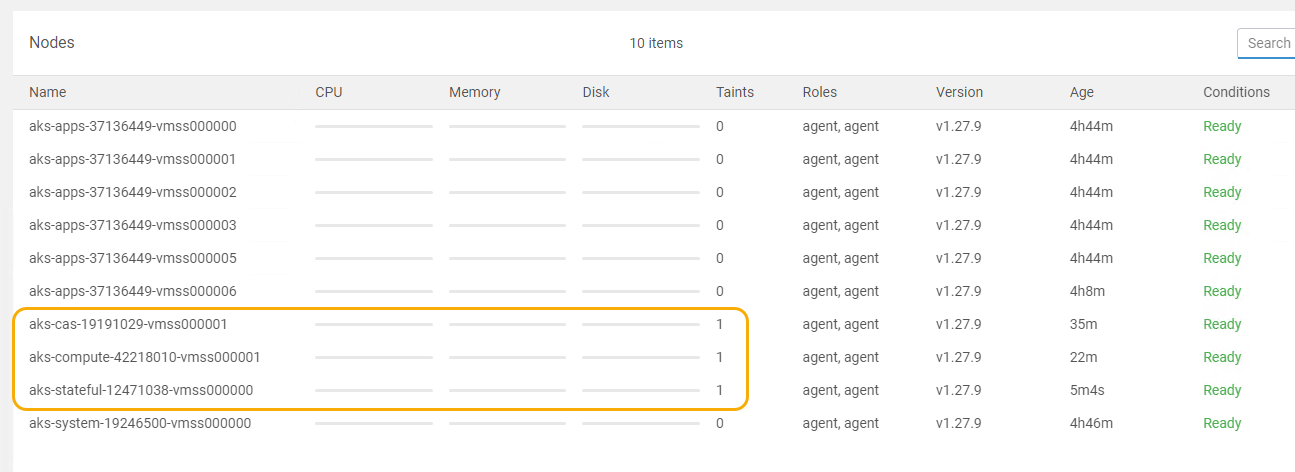
Task: Select node aks-system-19246500-vmss000000
Action: 140,423
